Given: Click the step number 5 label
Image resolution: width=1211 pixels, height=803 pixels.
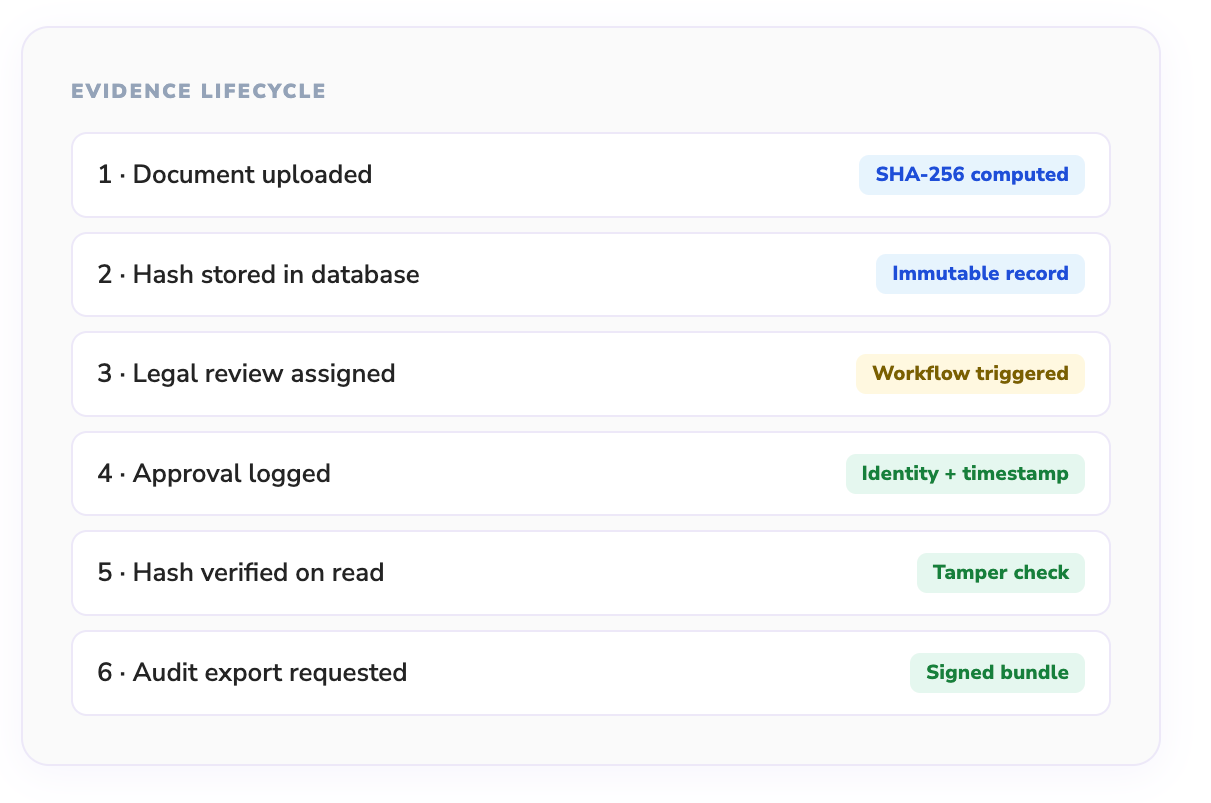Looking at the screenshot, I should pyautogui.click(x=104, y=573).
